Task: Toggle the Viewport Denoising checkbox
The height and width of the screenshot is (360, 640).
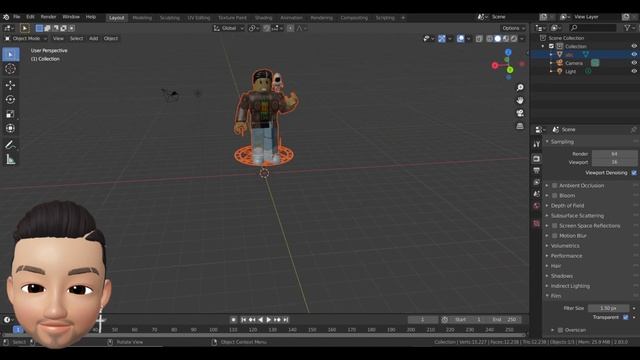Action: pos(634,173)
